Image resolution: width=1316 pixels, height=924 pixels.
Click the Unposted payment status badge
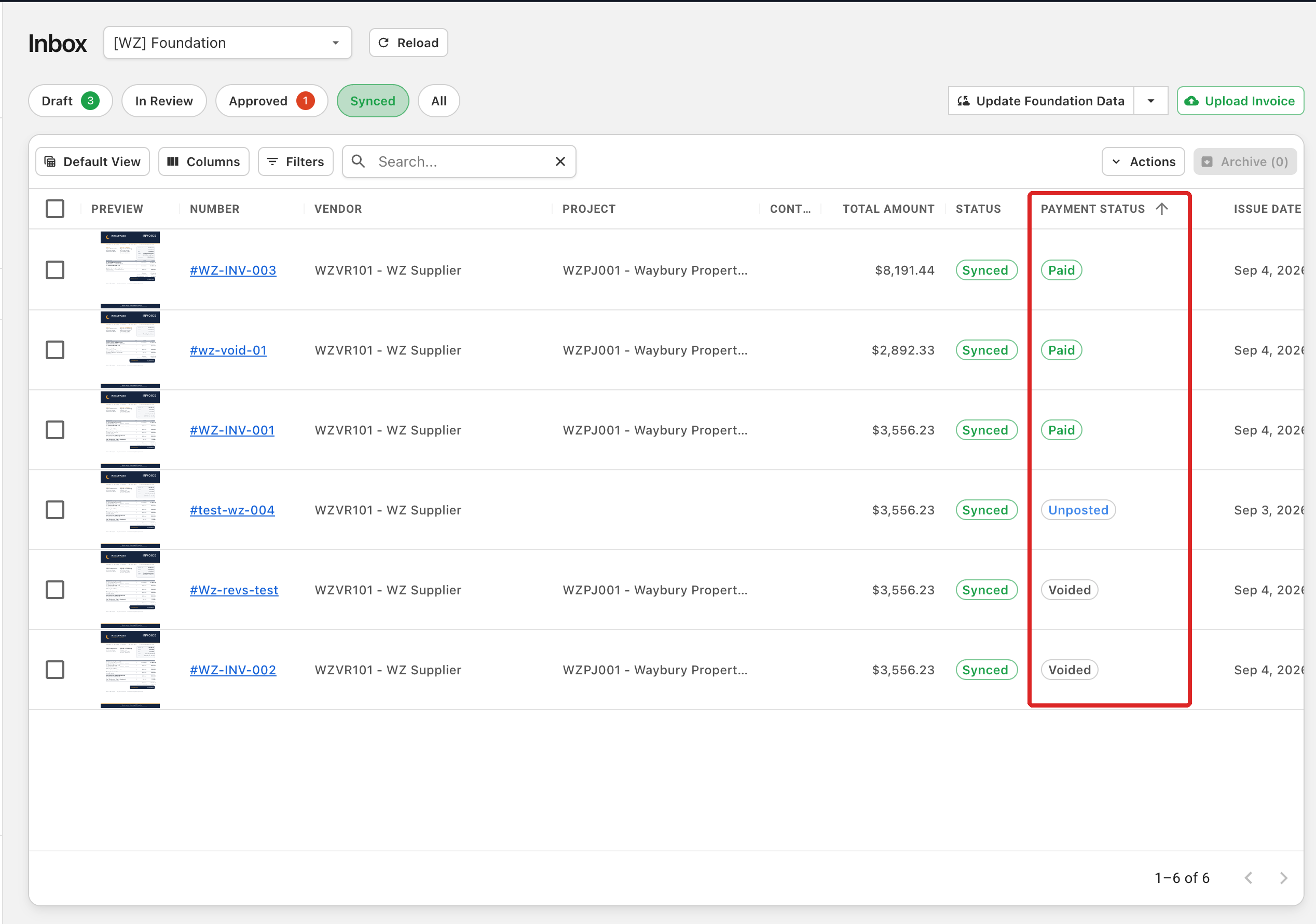pos(1078,510)
